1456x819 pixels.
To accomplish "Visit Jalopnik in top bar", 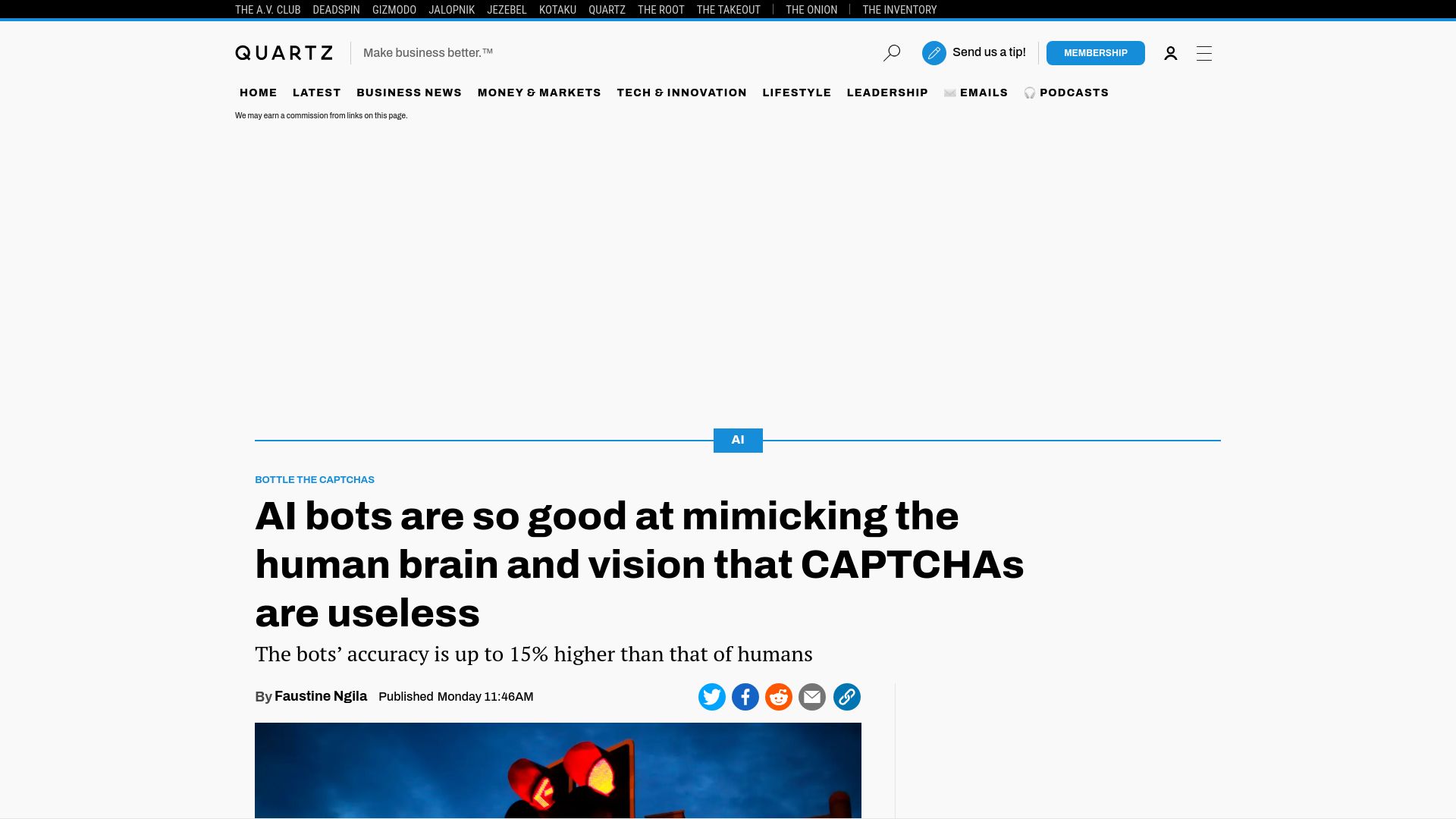I will click(x=452, y=10).
